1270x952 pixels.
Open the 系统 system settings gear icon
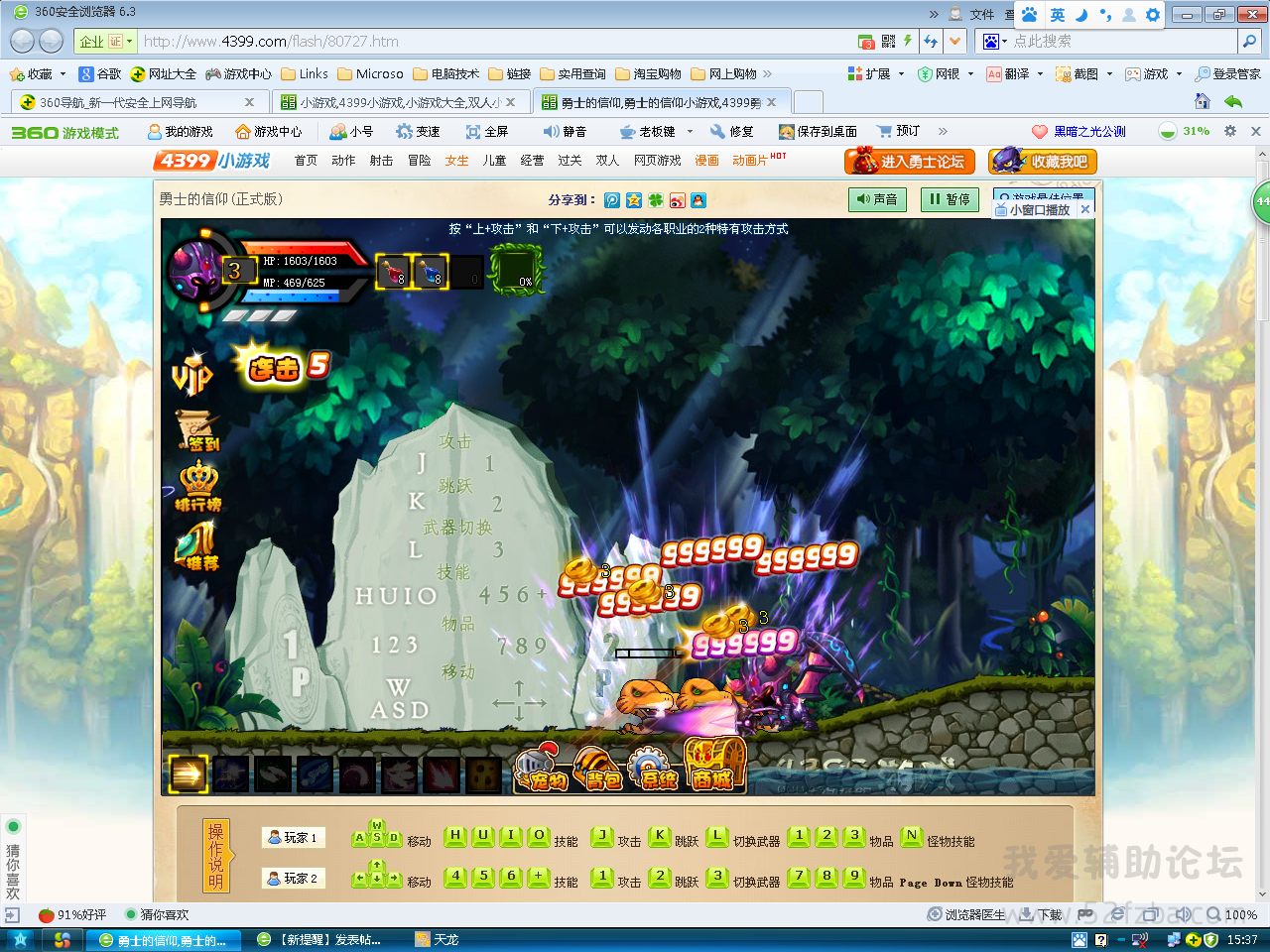pos(654,768)
